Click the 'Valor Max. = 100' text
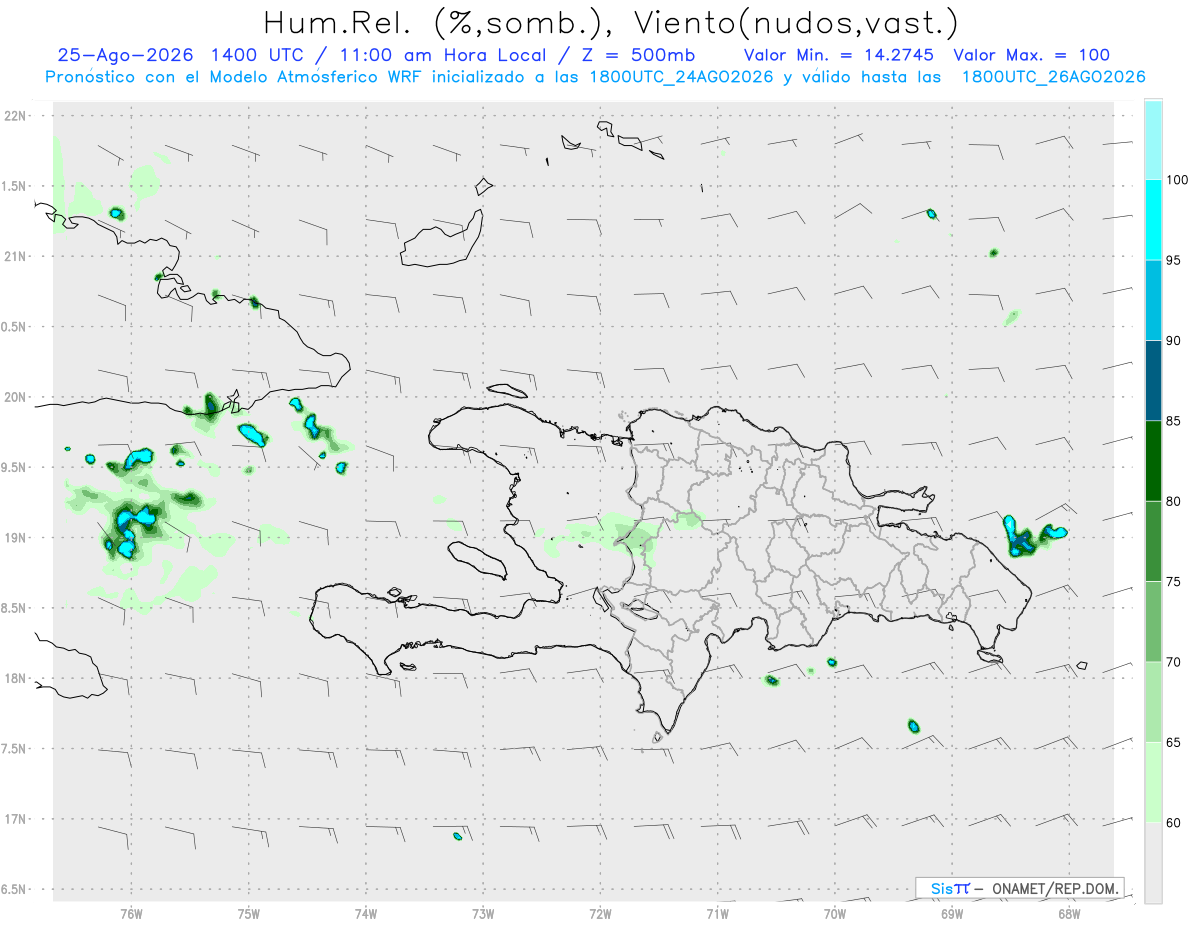 click(1031, 55)
